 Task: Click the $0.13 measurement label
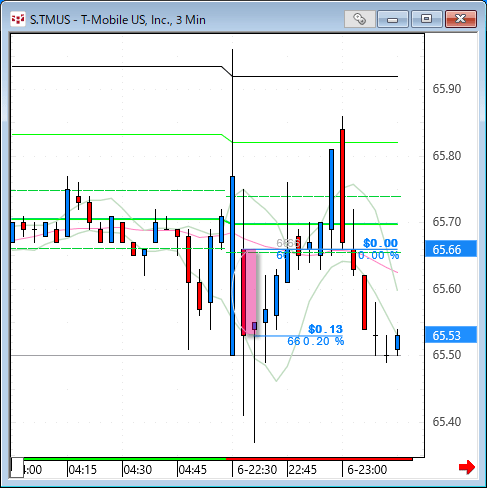pyautogui.click(x=325, y=329)
